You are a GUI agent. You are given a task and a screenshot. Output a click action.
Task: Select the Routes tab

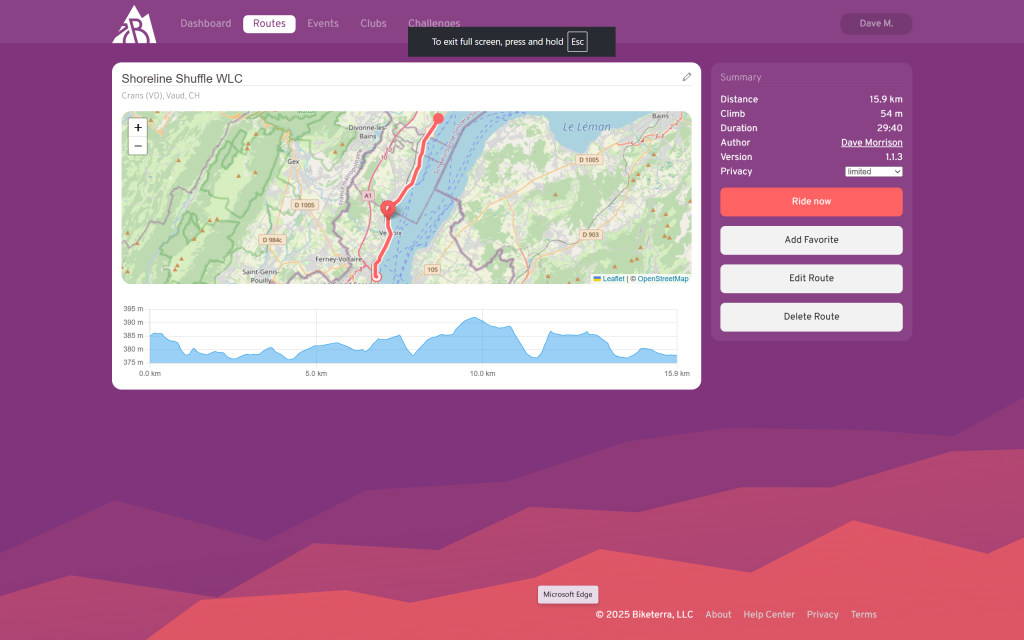[x=269, y=24]
